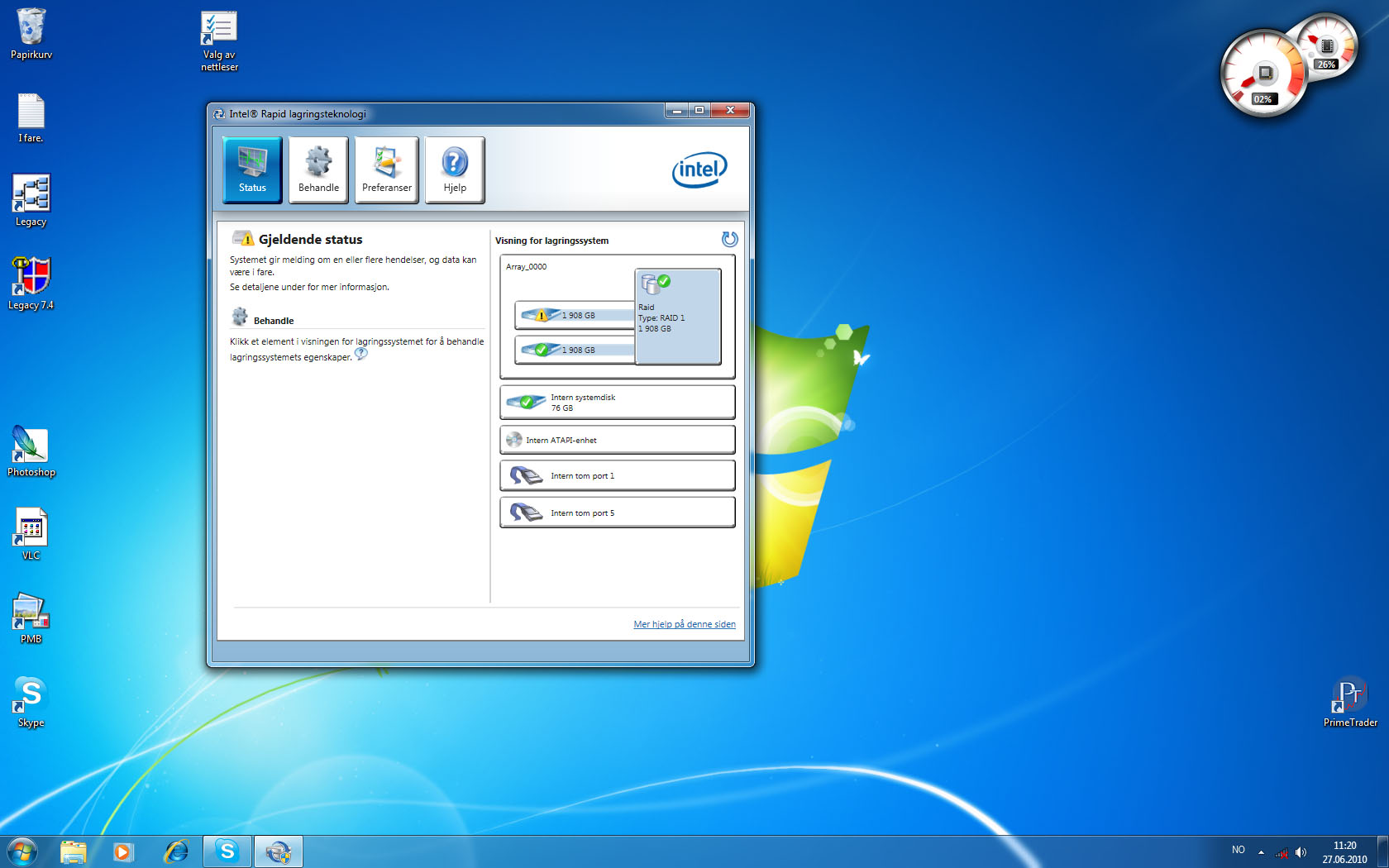Open Internet Explorer from taskbar
The image size is (1389, 868).
pyautogui.click(x=176, y=851)
